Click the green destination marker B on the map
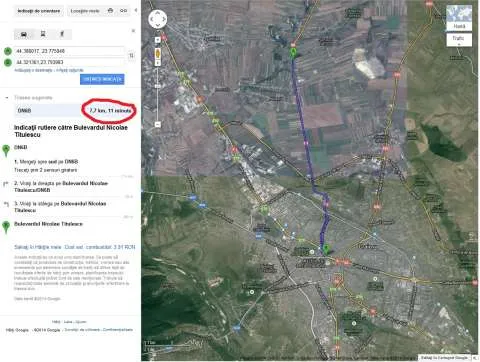480x362 pixels. (326, 249)
